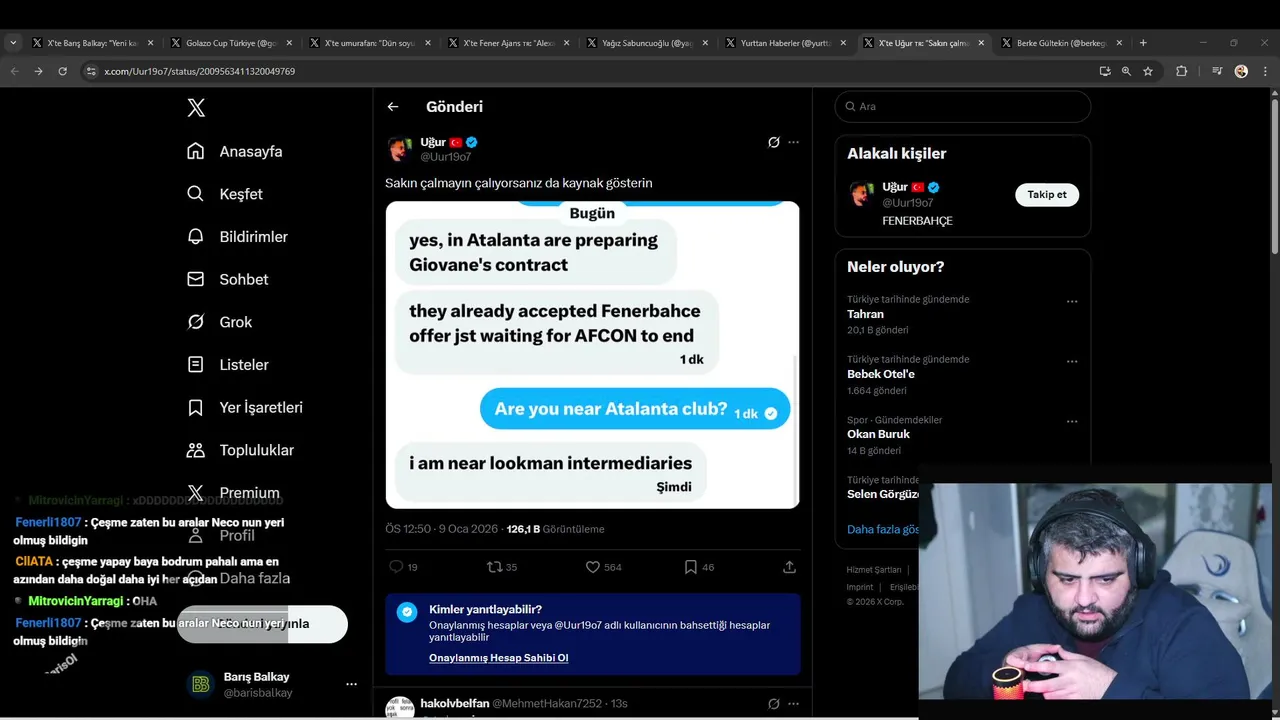This screenshot has height=720, width=1280.
Task: Switch to the Berke Gültekin tab
Action: [1062, 43]
